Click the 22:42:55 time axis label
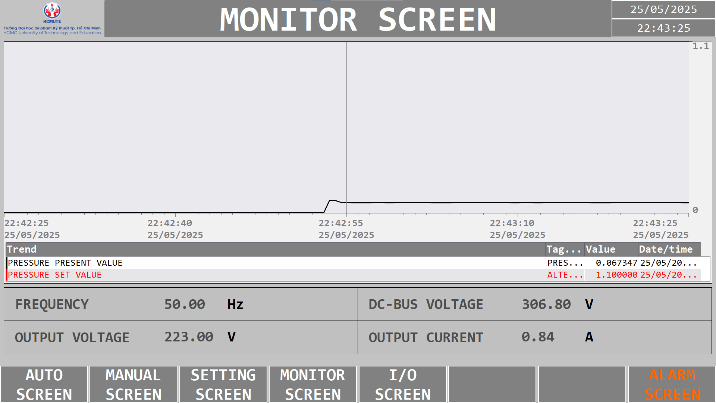The image size is (716, 403). click(341, 223)
